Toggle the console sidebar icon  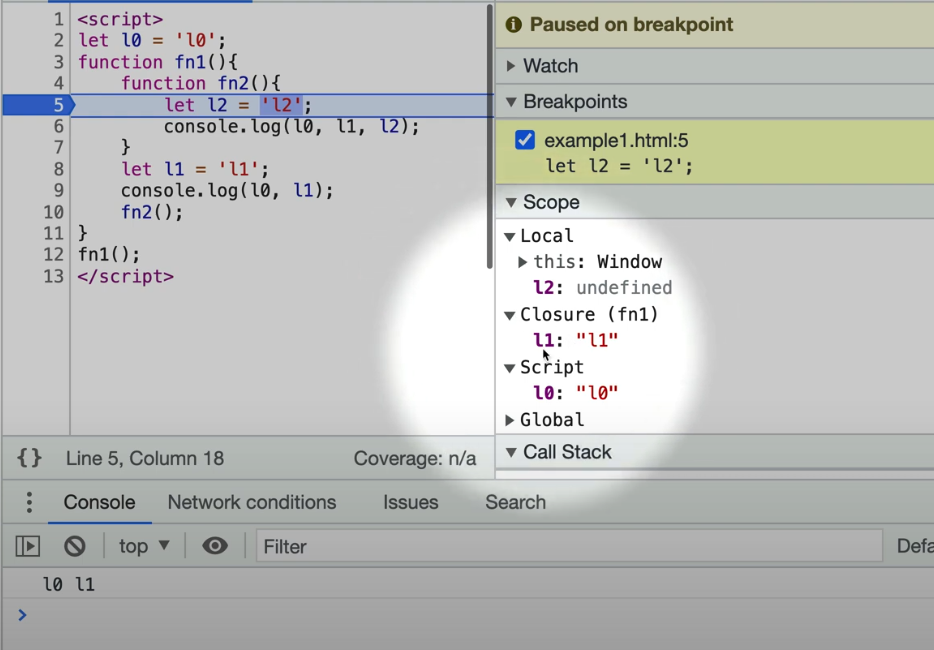27,546
